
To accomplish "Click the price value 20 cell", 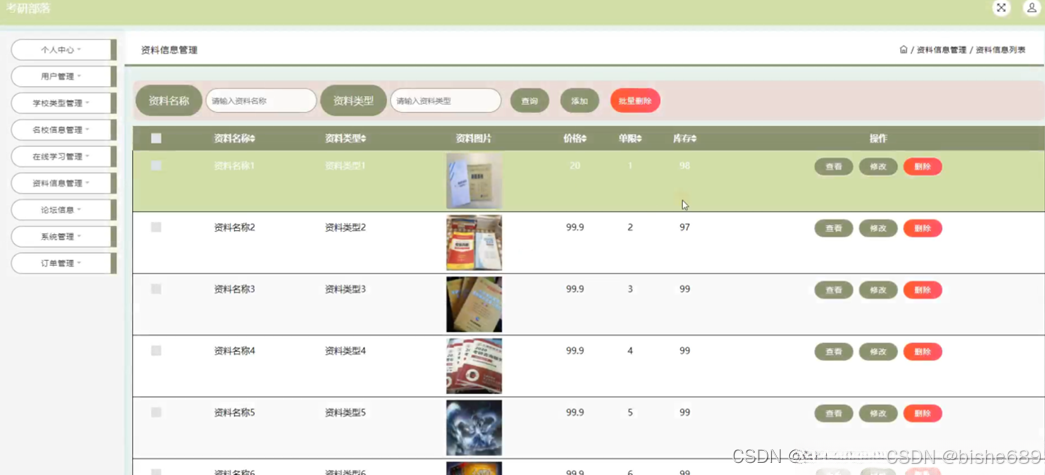I will [x=574, y=165].
